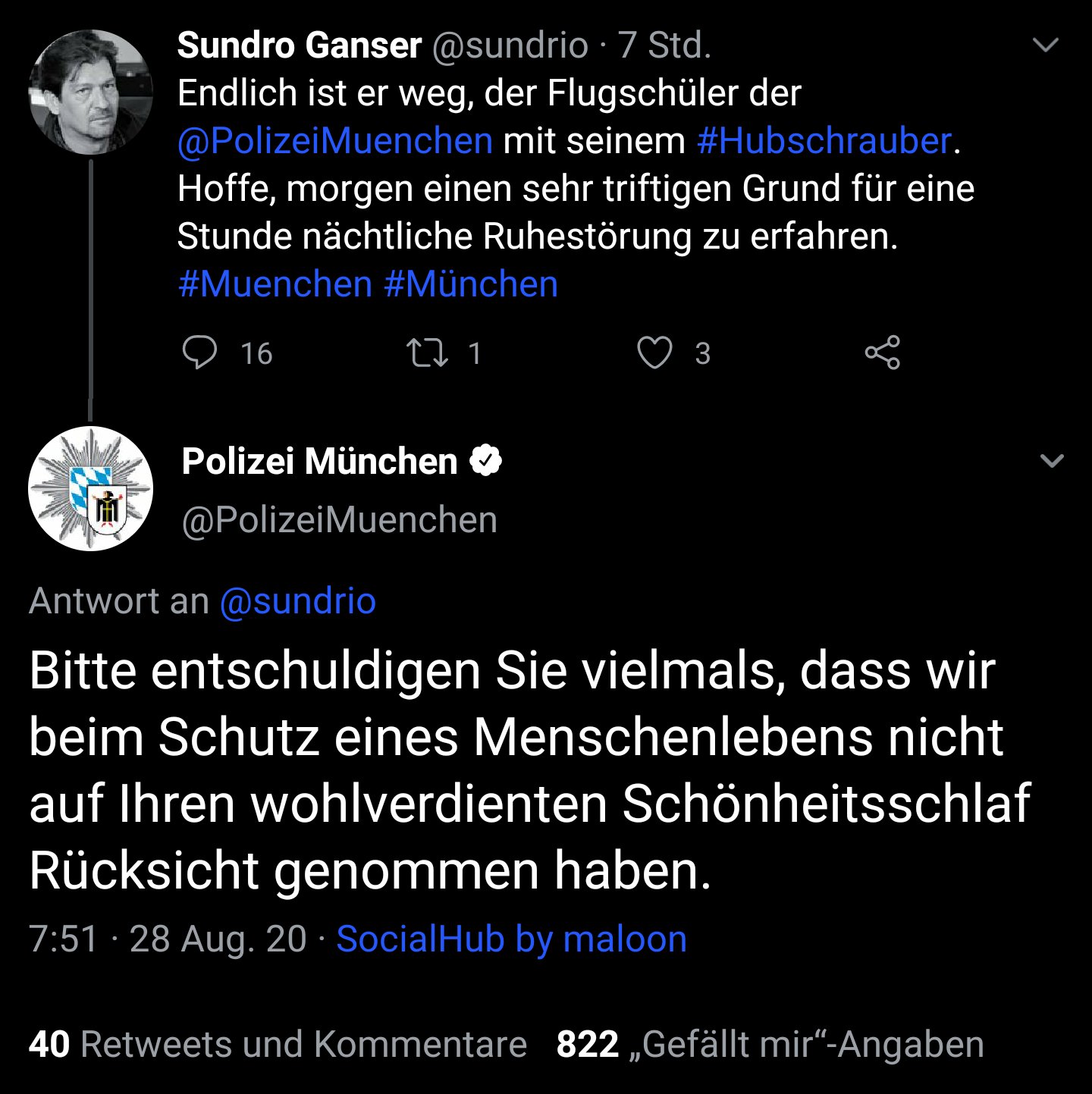This screenshot has width=1092, height=1094.
Task: Click the verified badge next to Polizei München
Action: click(486, 461)
